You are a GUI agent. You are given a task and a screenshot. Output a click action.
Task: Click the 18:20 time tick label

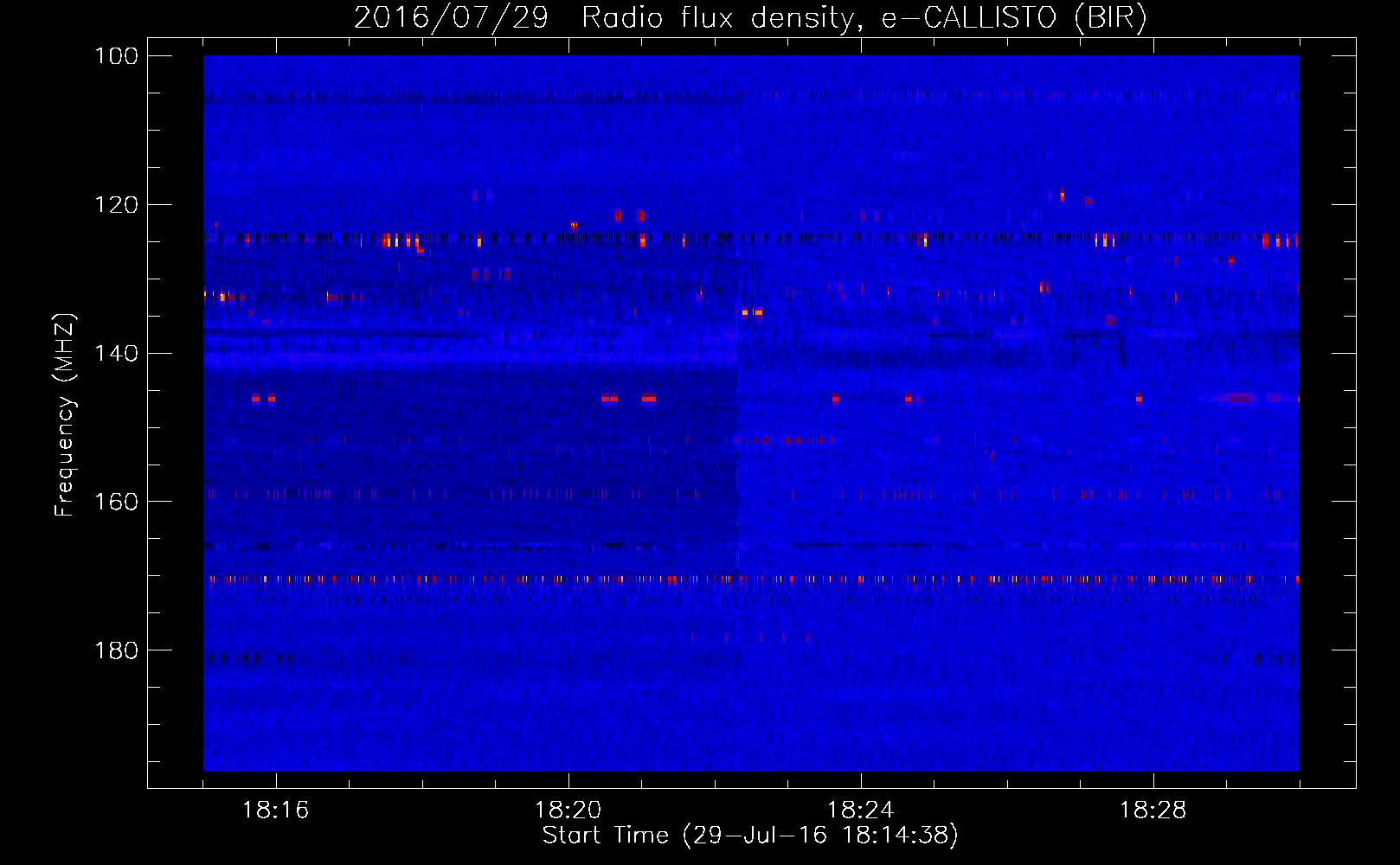point(568,811)
